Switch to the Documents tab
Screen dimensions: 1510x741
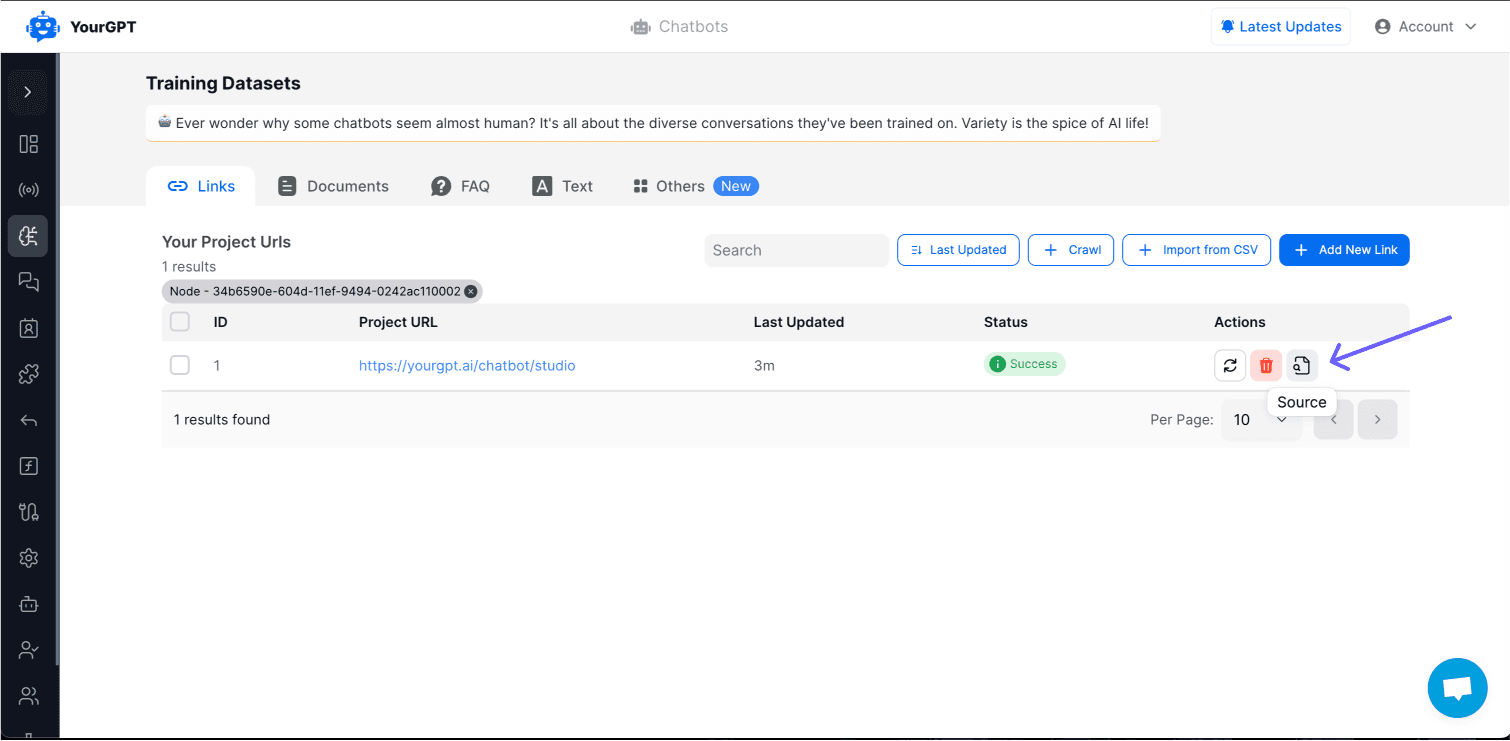pos(333,185)
